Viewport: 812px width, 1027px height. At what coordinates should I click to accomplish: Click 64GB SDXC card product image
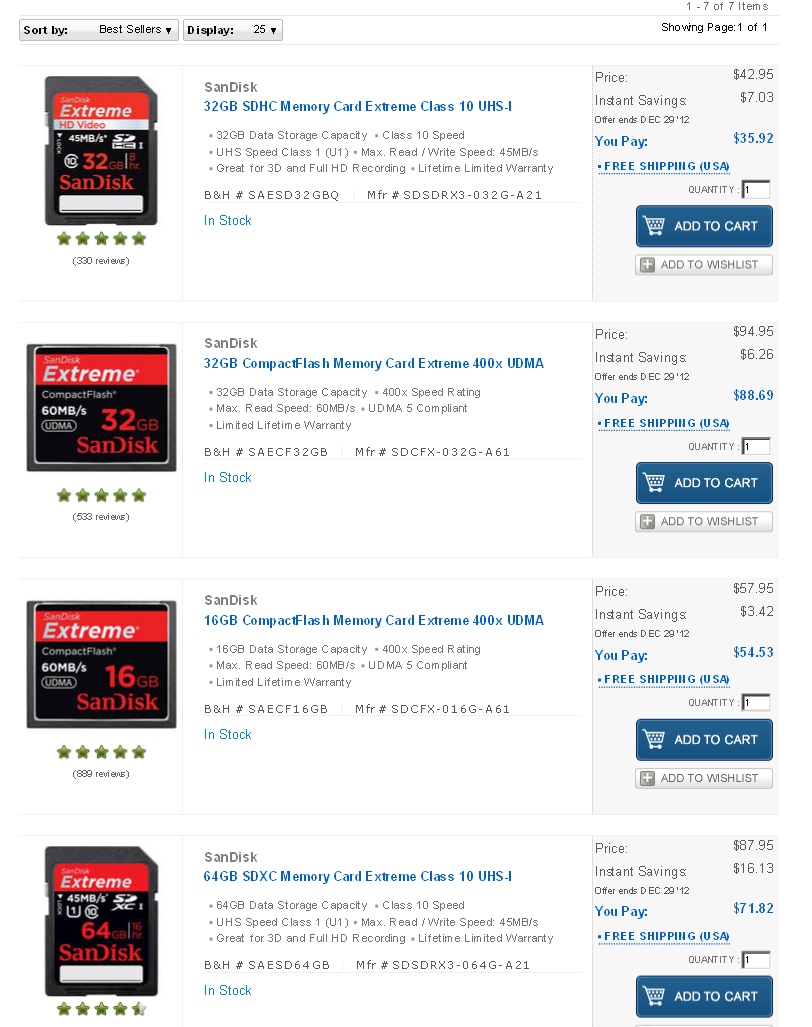pyautogui.click(x=102, y=922)
